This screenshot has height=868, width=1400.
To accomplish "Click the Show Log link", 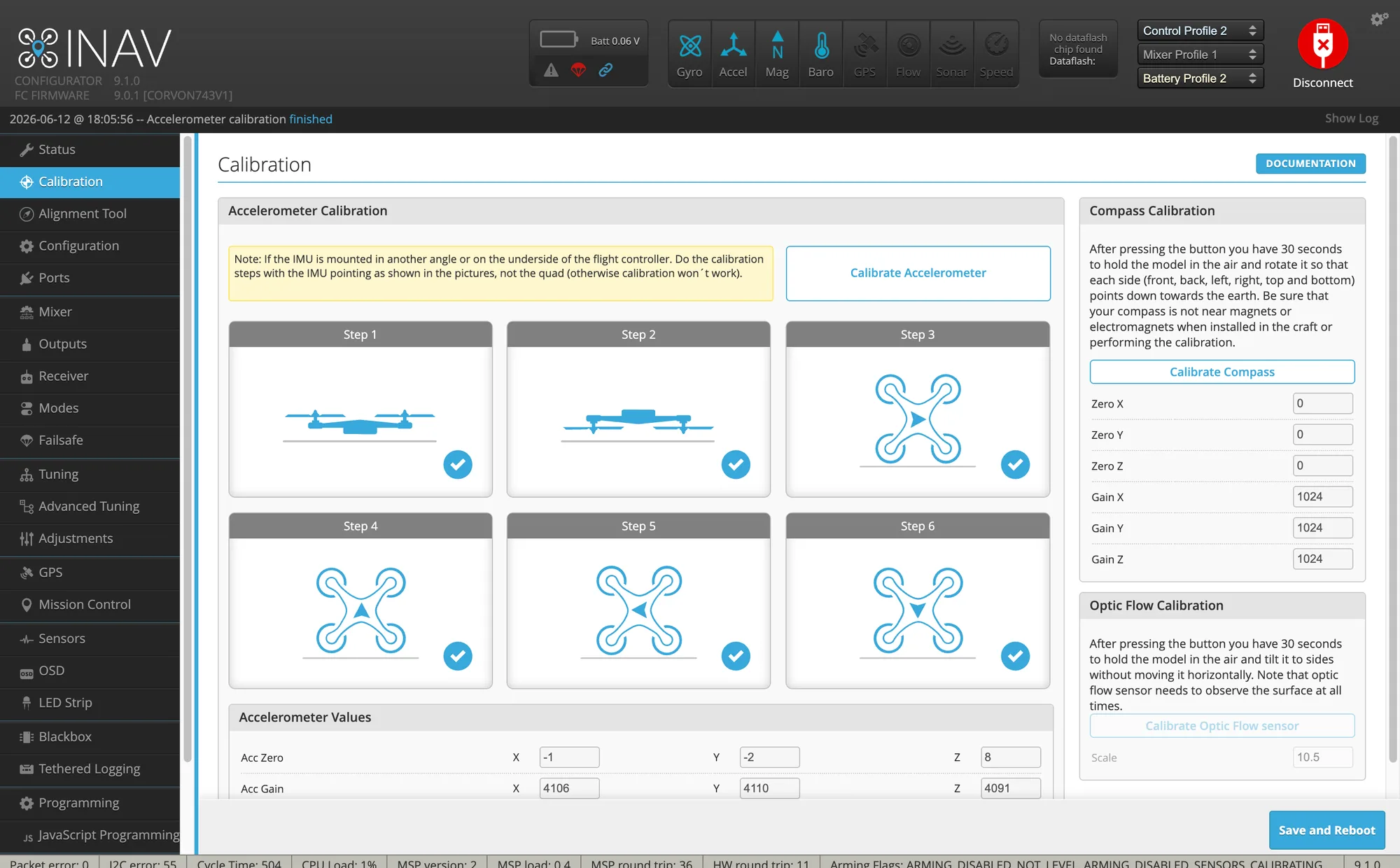I will click(x=1351, y=118).
